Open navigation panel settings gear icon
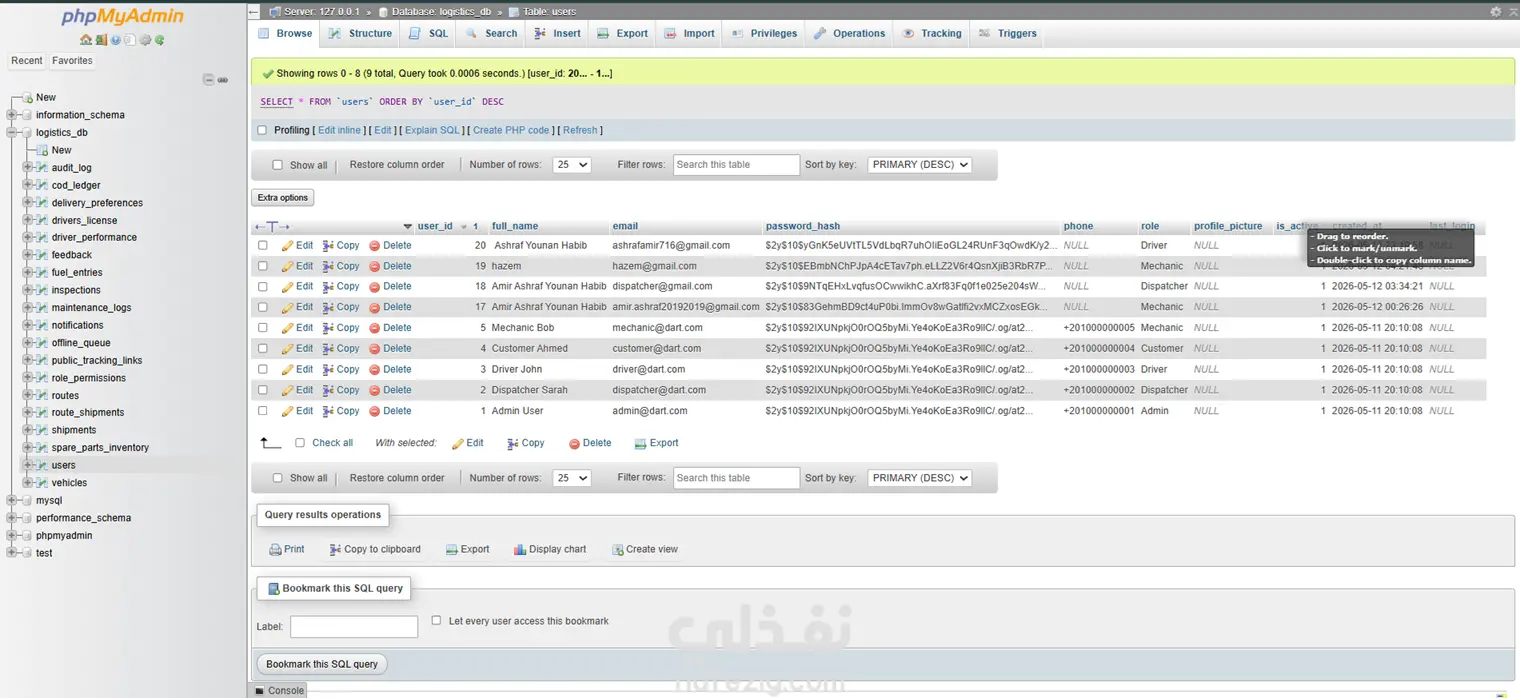Screen dimensions: 1520x698 pyautogui.click(x=145, y=40)
